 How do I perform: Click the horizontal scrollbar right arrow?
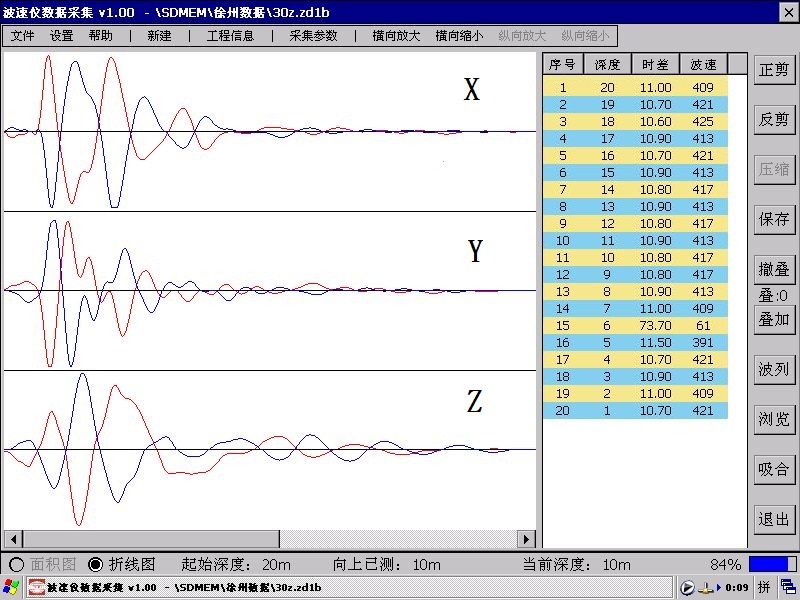(526, 539)
